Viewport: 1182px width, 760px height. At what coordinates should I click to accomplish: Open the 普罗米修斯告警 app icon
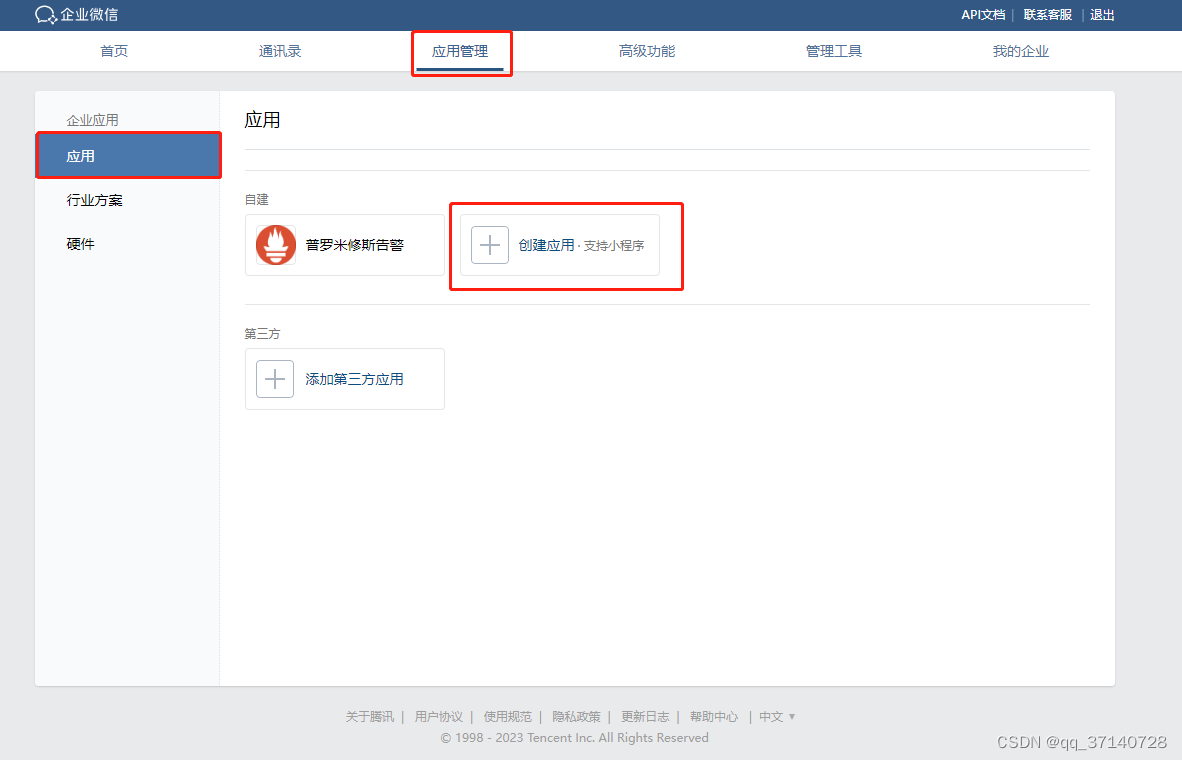pyautogui.click(x=276, y=245)
